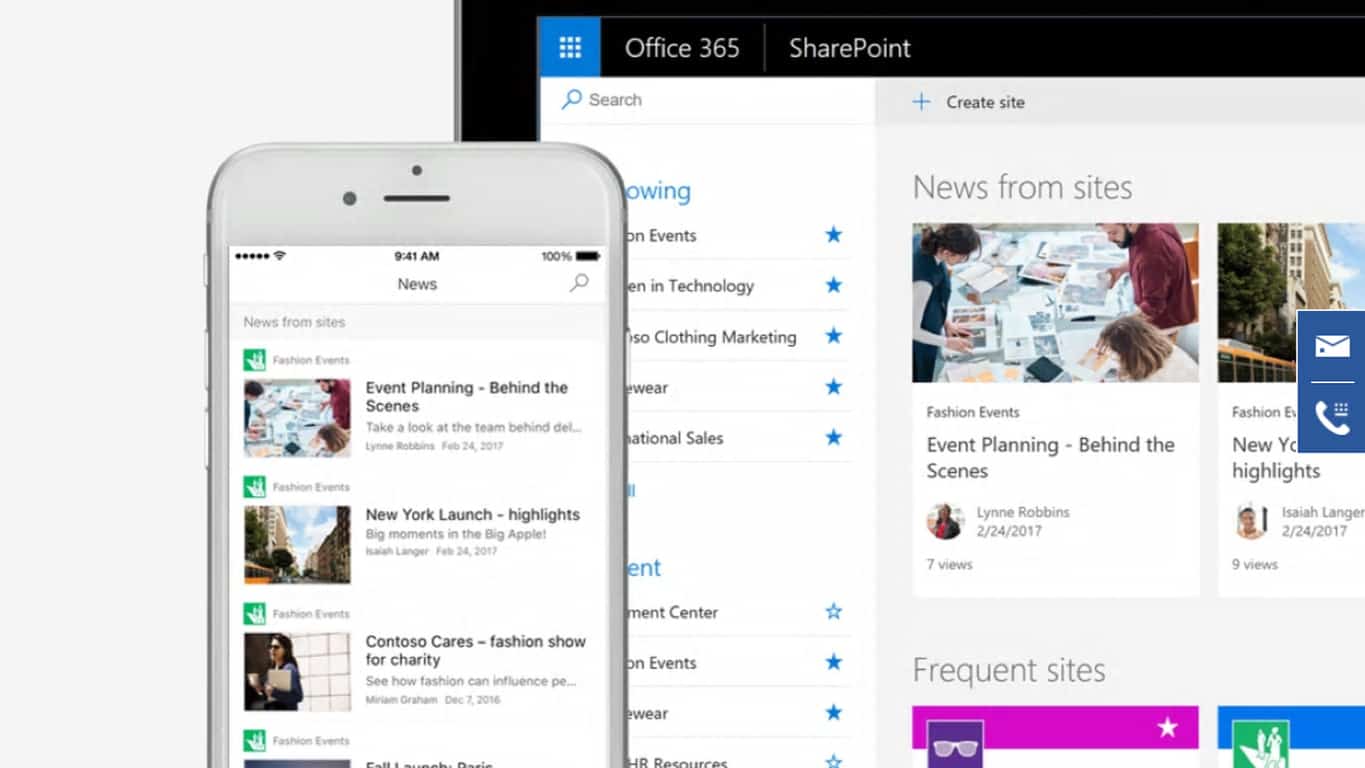Open the ment Center site
The image size is (1365, 768).
pos(673,612)
